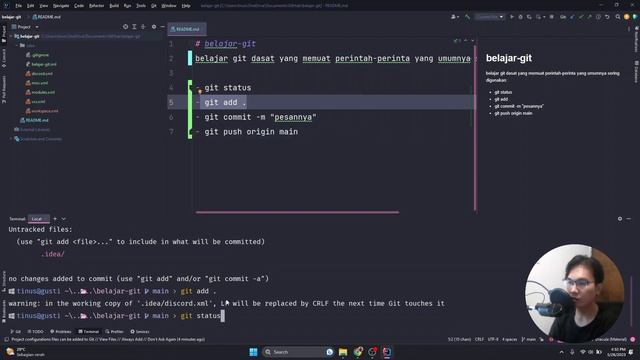The width and height of the screenshot is (640, 360).
Task: Select README.md in project tree
Action: 34,120
